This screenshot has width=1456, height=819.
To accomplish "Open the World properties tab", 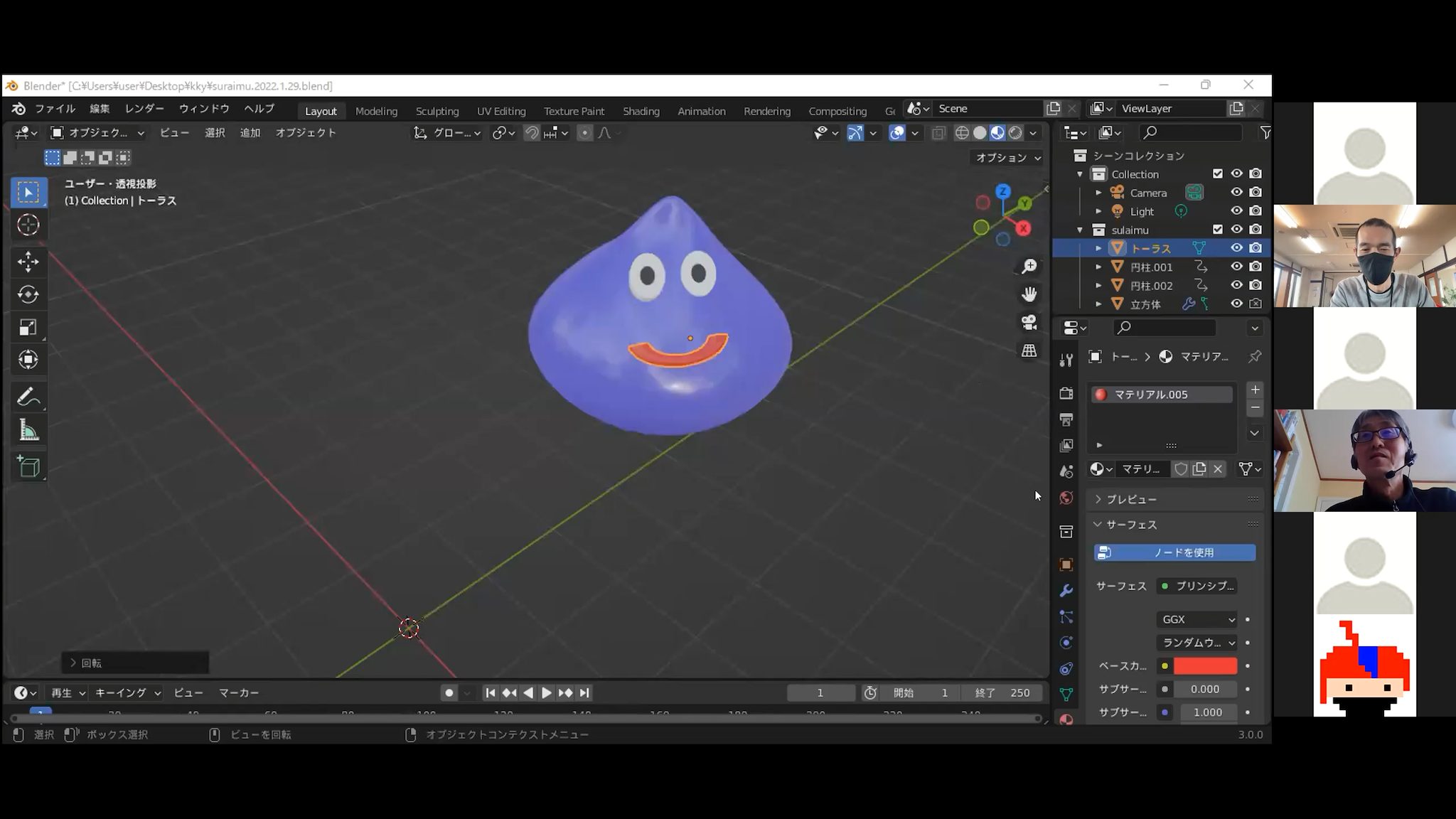I will (x=1066, y=498).
